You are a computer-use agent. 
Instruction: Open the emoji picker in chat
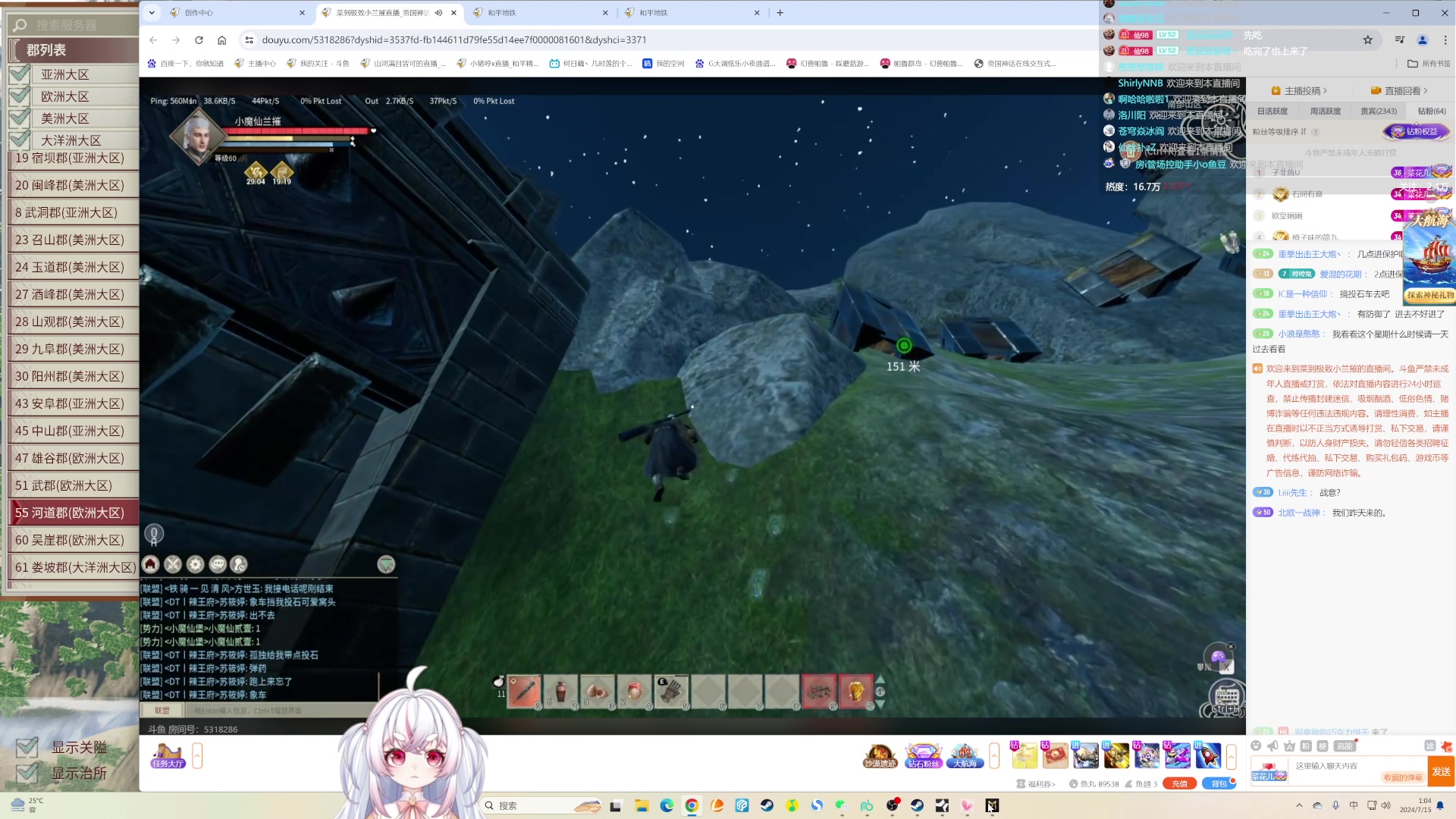coord(1257,746)
